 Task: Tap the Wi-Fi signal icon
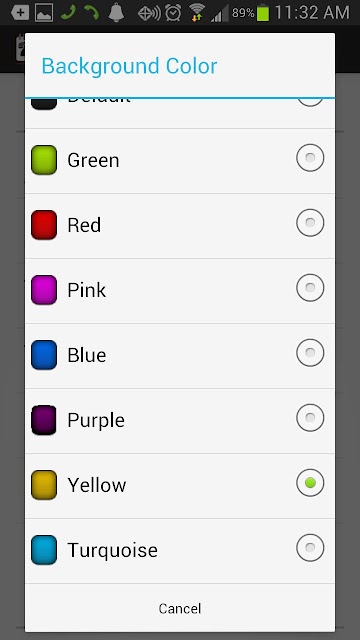point(198,13)
